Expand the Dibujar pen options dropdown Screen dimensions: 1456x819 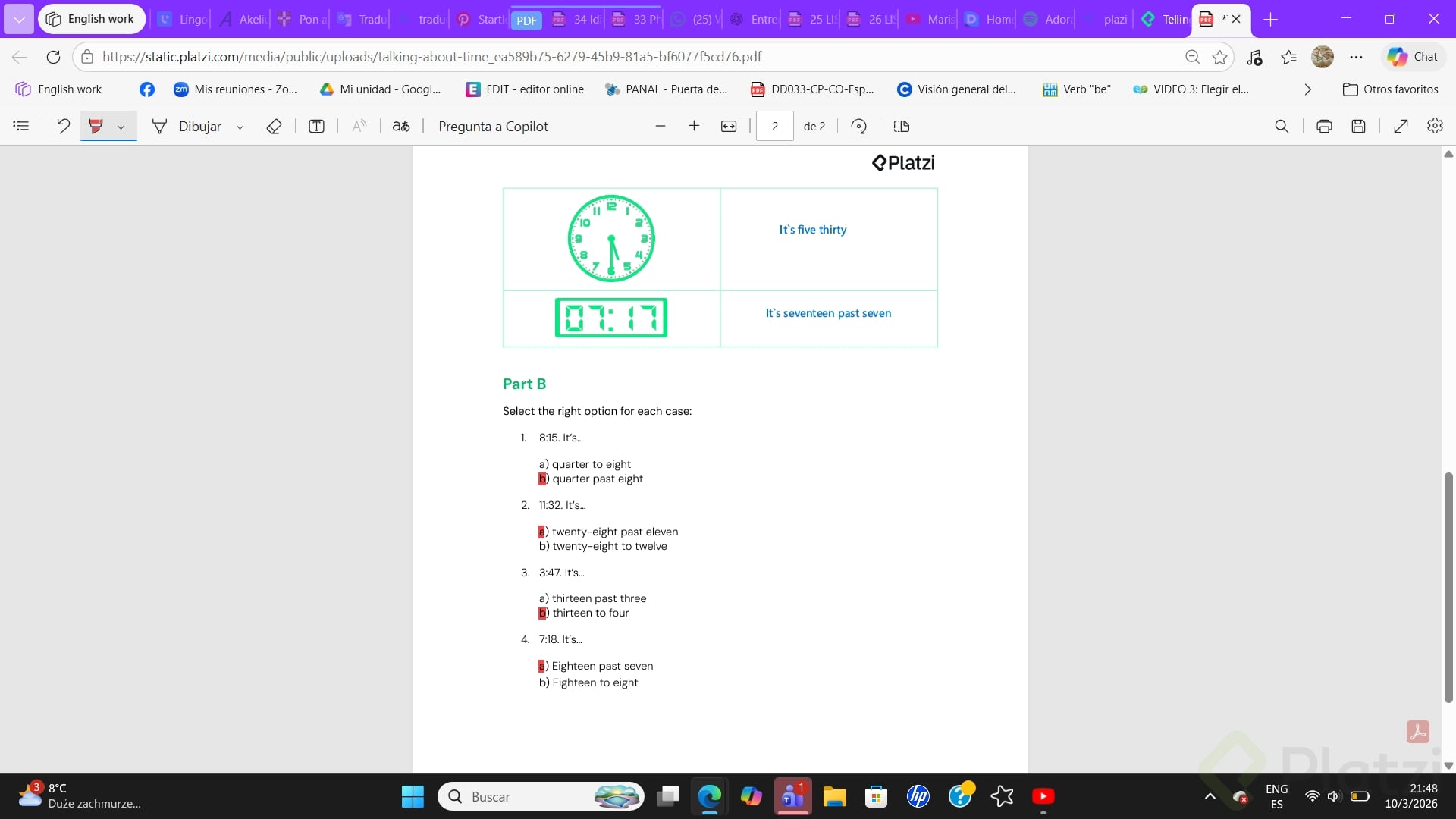click(240, 127)
